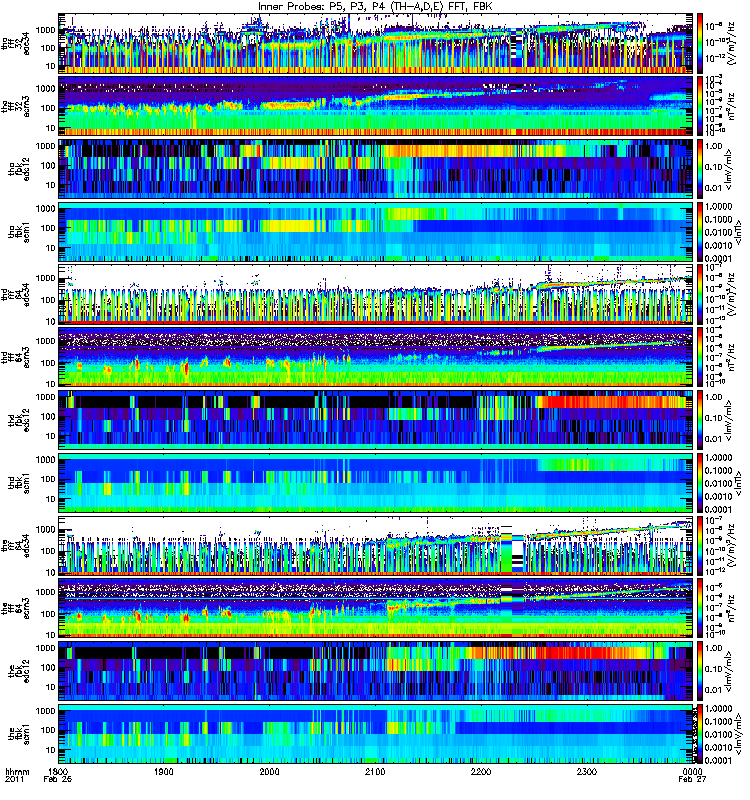Screen dimensions: 750x800
Task: Click the color bar of tha fff scm3
Action: [699, 106]
